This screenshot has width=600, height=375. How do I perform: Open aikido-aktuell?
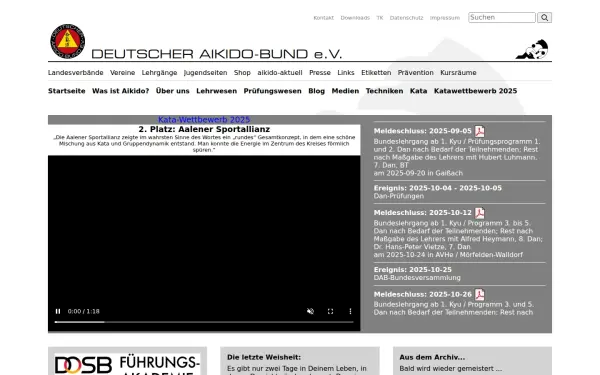280,73
